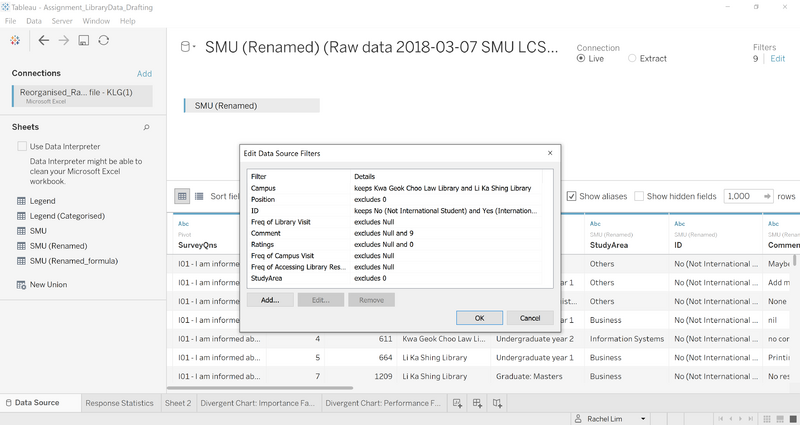Open the Window menu
Viewport: 800px width, 425px height.
pyautogui.click(x=96, y=21)
